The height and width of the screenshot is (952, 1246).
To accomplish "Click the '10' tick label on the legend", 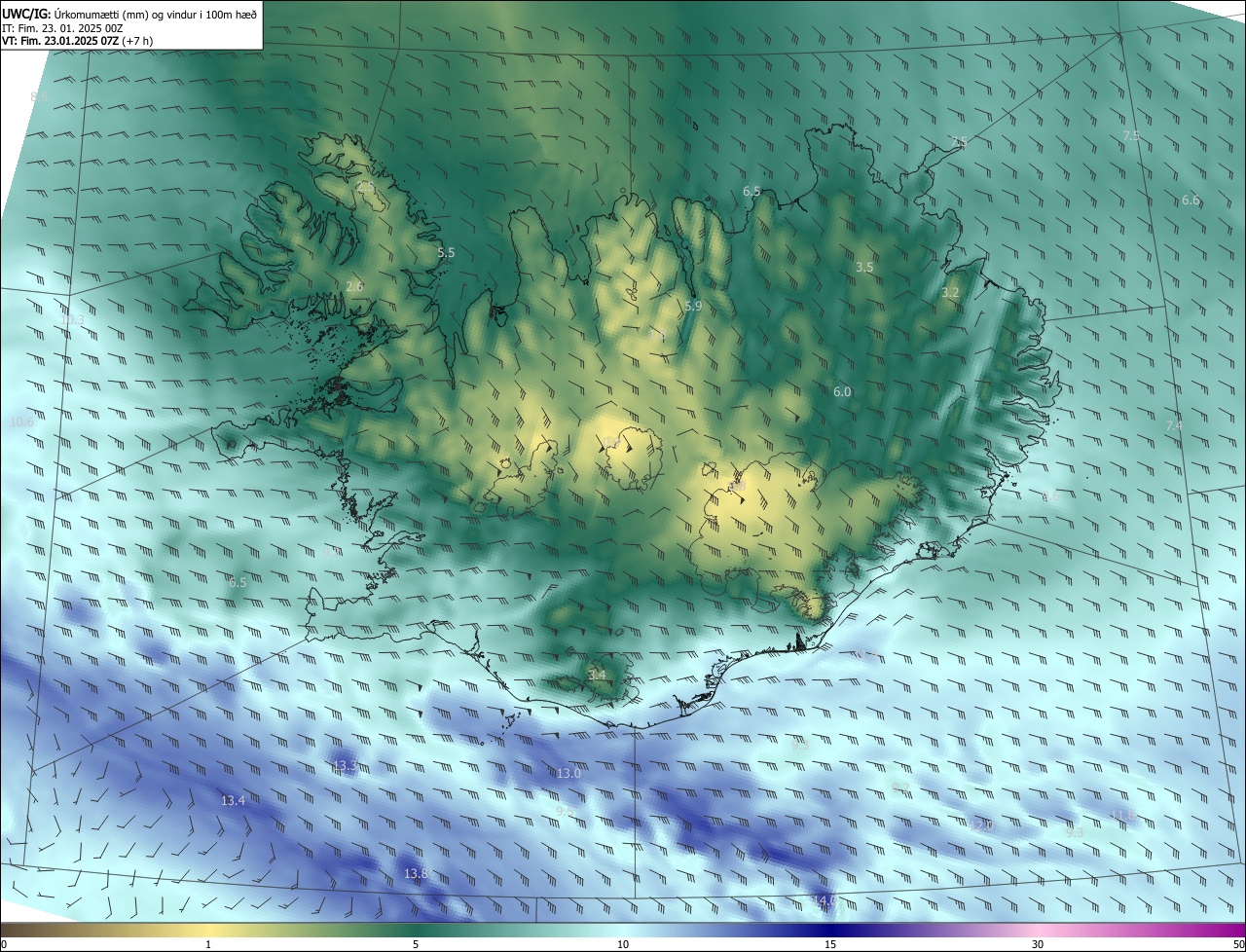I will tap(623, 944).
